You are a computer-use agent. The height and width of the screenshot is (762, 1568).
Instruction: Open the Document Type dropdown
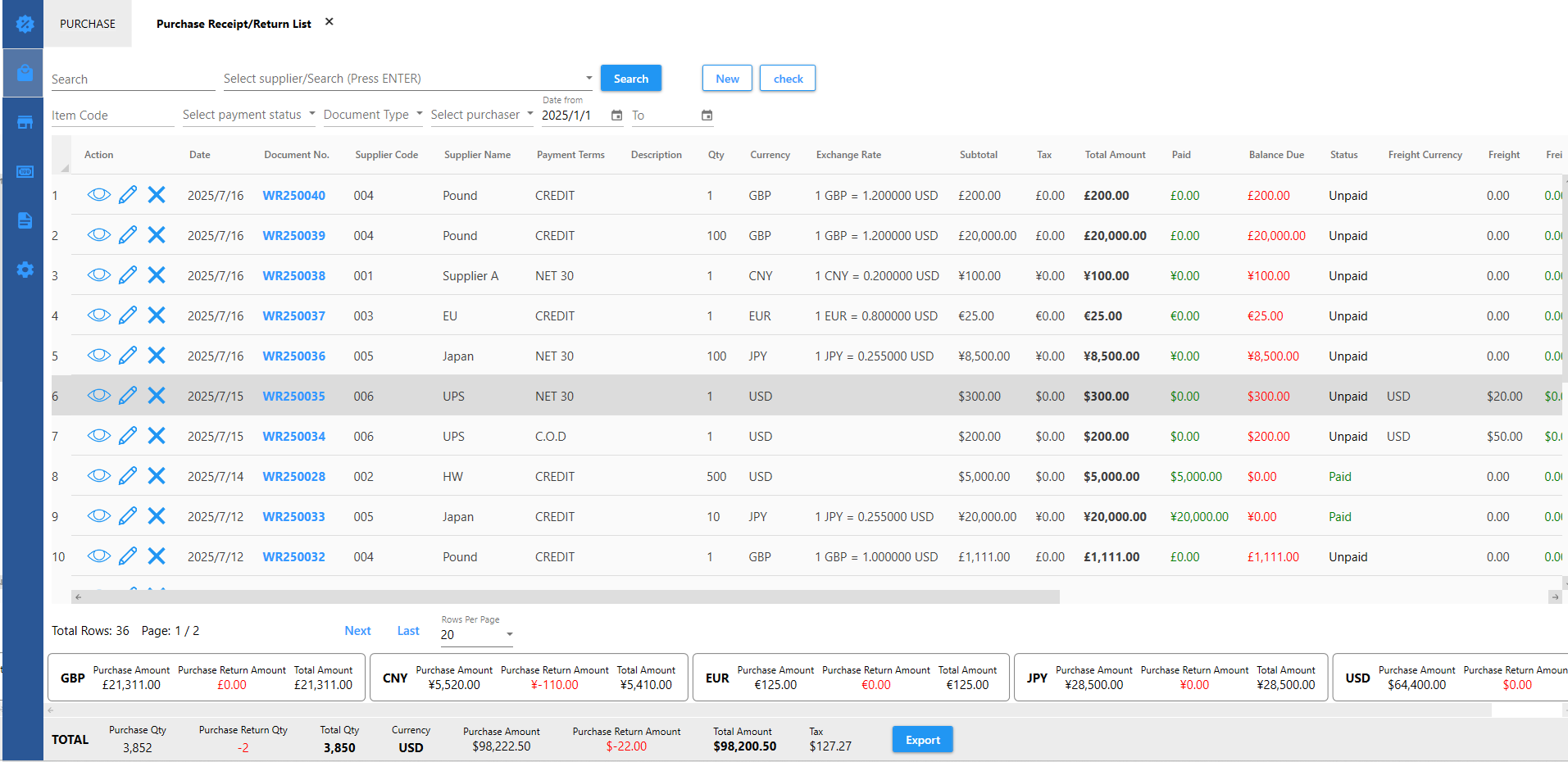coord(373,115)
